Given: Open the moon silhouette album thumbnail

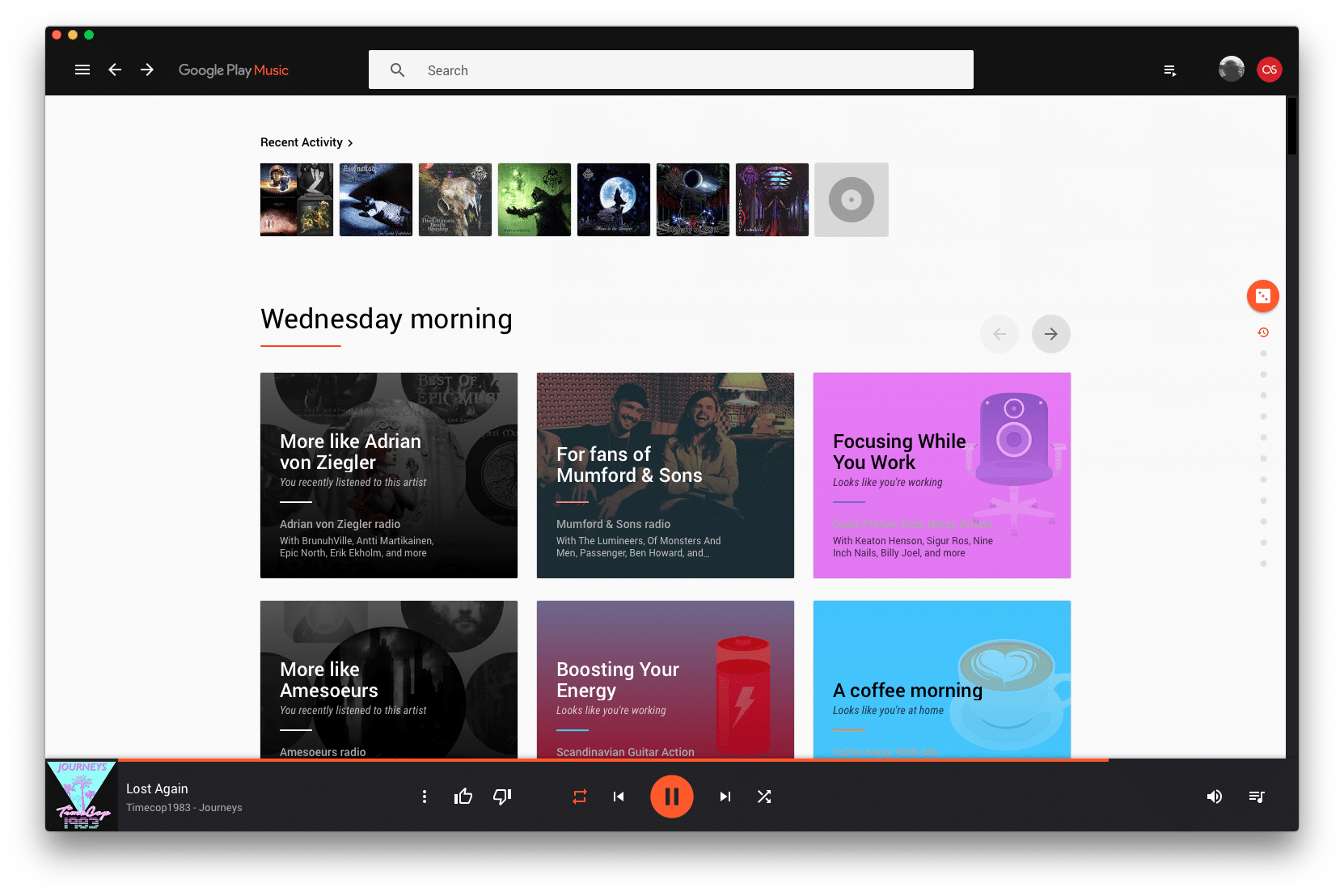Looking at the screenshot, I should click(614, 200).
